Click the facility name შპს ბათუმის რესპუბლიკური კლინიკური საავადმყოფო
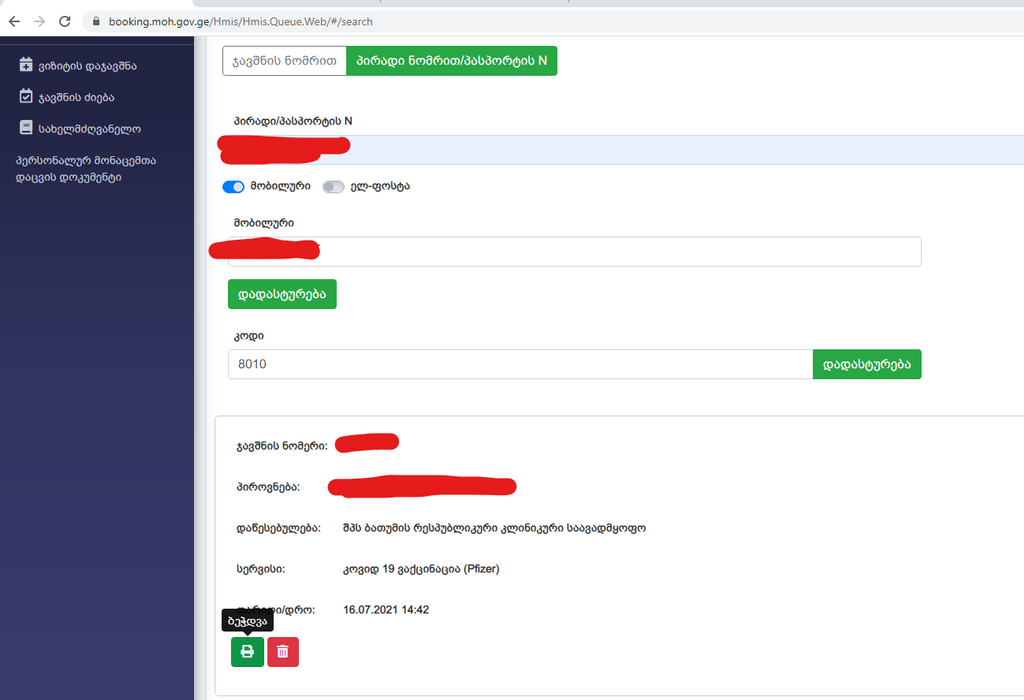This screenshot has height=700, width=1024. [x=494, y=528]
